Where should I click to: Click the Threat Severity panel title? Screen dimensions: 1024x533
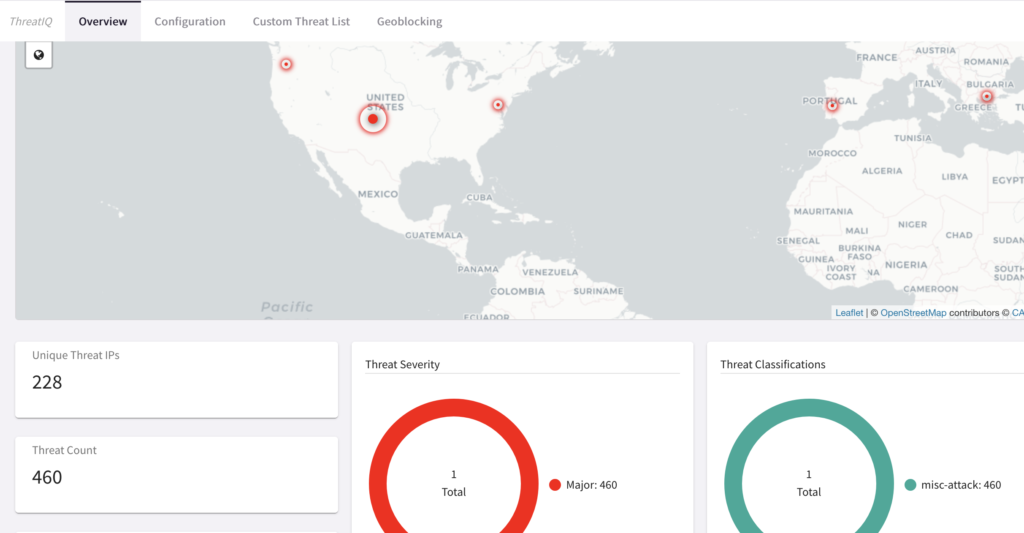pyautogui.click(x=402, y=364)
